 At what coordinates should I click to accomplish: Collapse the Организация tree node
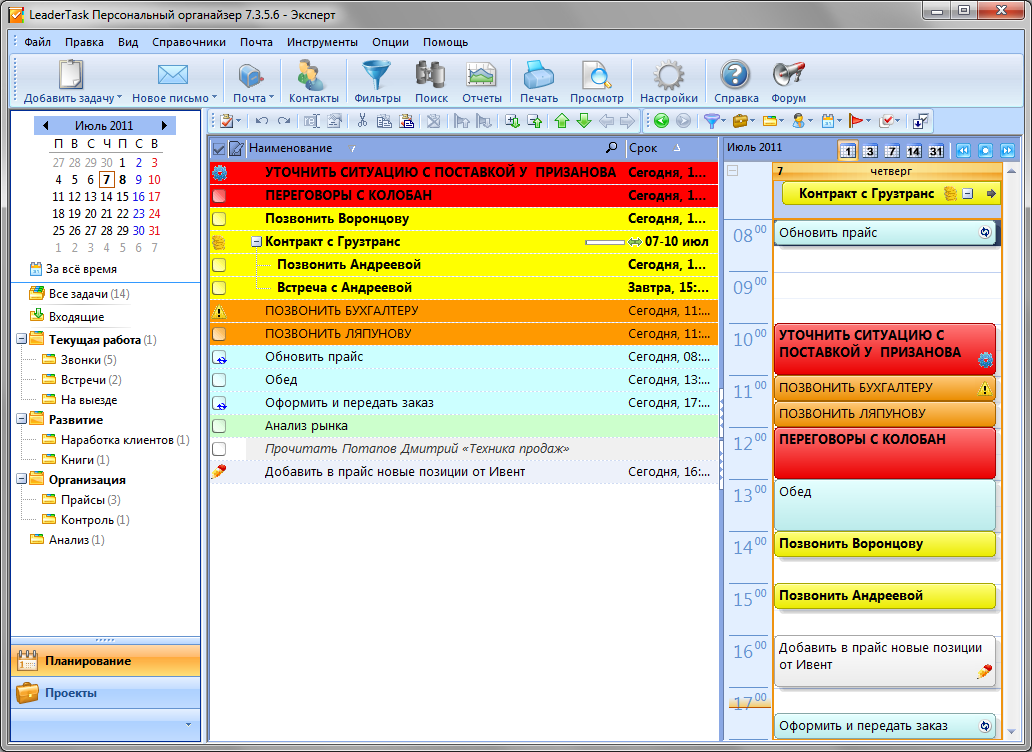(21, 479)
